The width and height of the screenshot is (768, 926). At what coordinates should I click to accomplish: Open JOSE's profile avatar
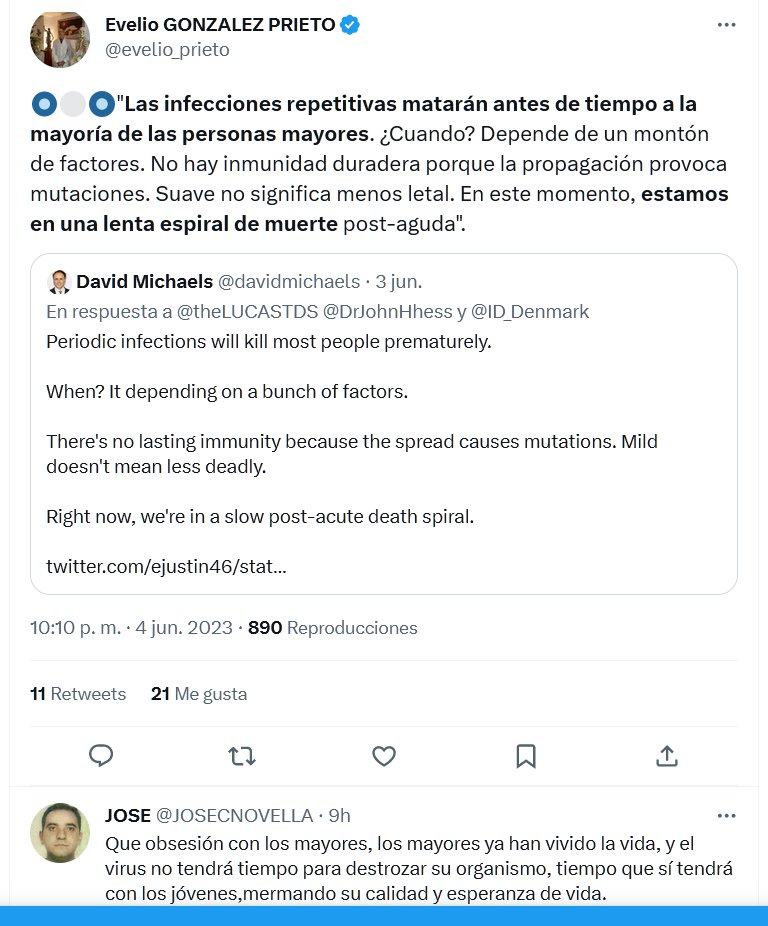[x=60, y=832]
